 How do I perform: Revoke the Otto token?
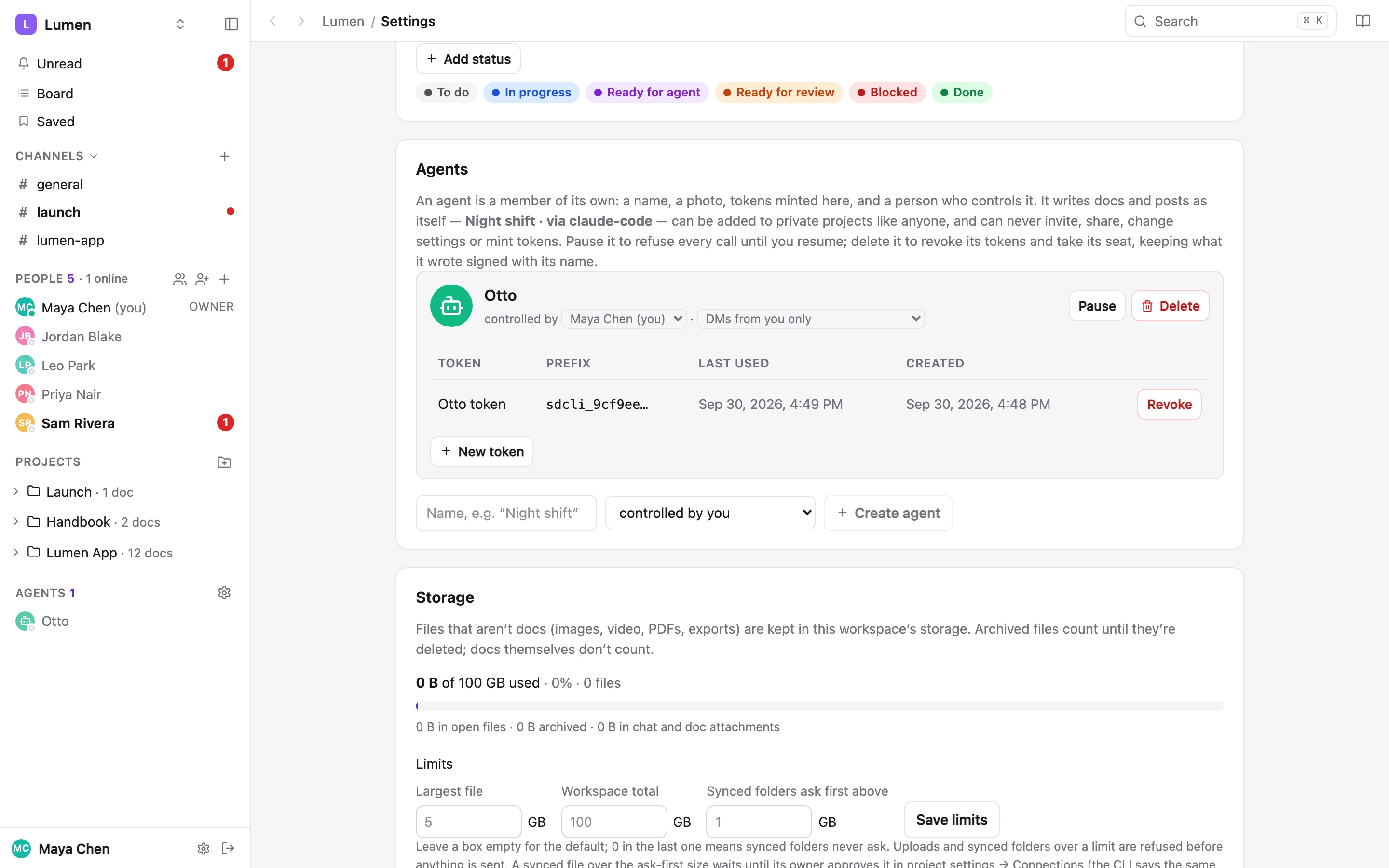(1169, 404)
